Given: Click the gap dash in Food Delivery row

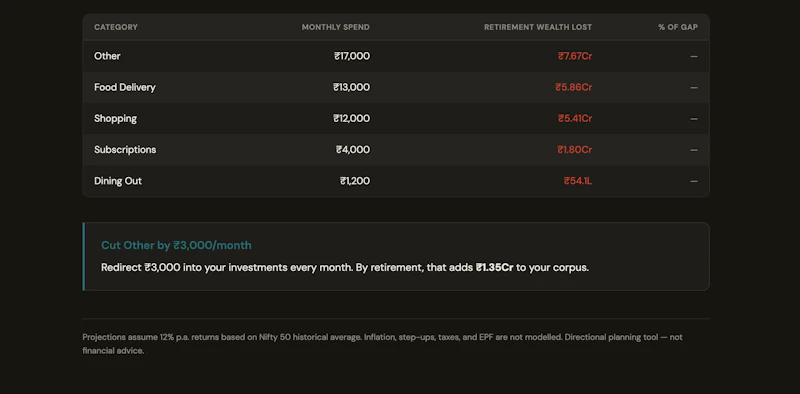Looking at the screenshot, I should (694, 87).
